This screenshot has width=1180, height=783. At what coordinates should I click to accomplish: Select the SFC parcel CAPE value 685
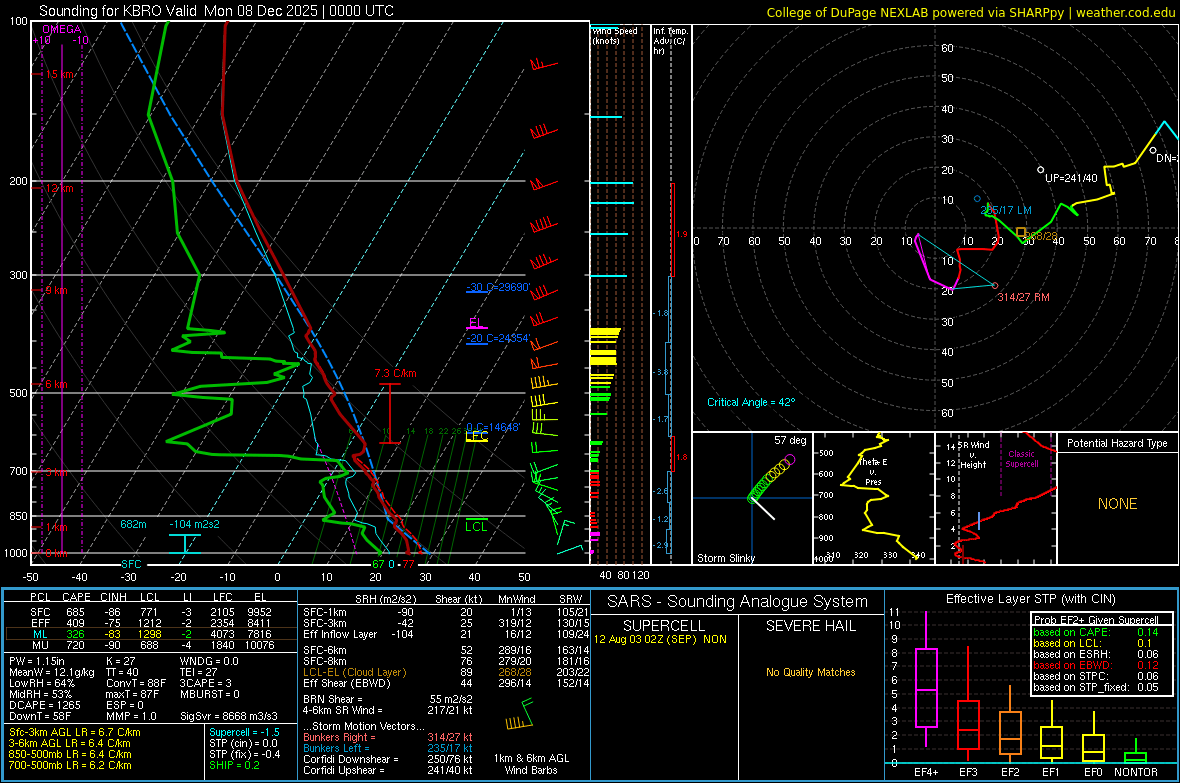[75, 612]
